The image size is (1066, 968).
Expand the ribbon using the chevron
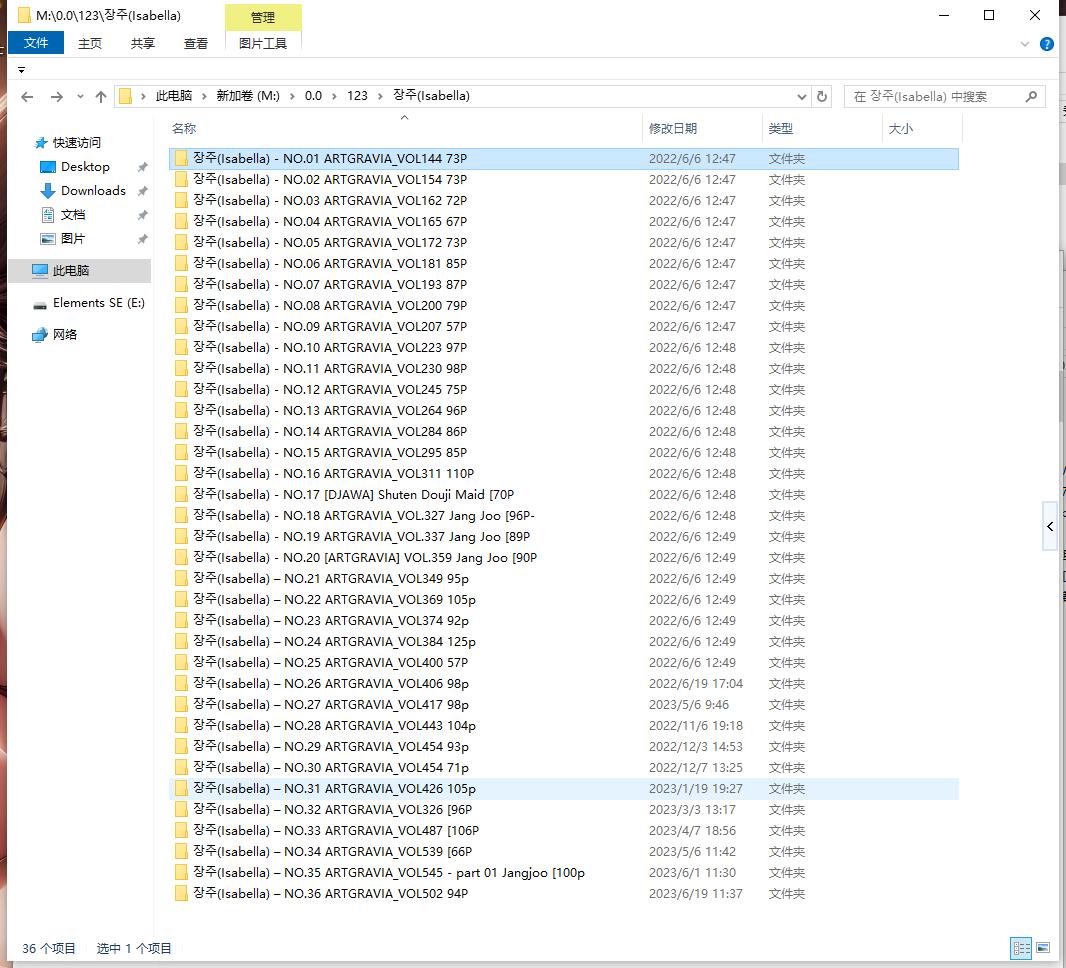point(1025,44)
